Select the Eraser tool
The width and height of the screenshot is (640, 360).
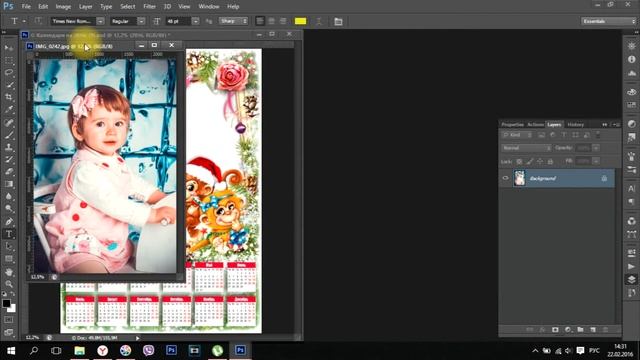point(9,171)
